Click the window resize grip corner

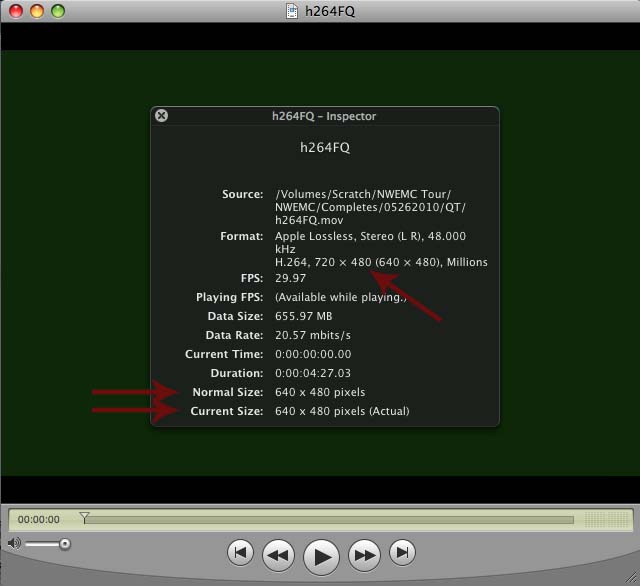631,577
